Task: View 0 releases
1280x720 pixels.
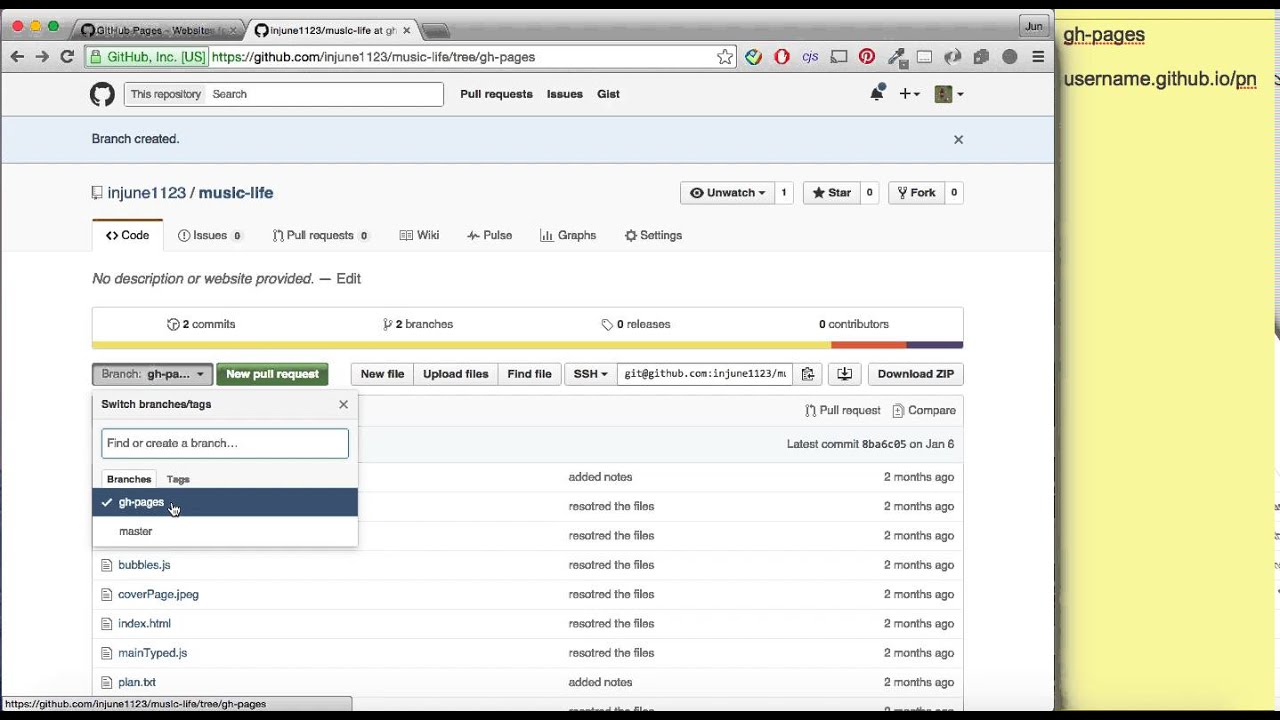Action: [x=636, y=324]
